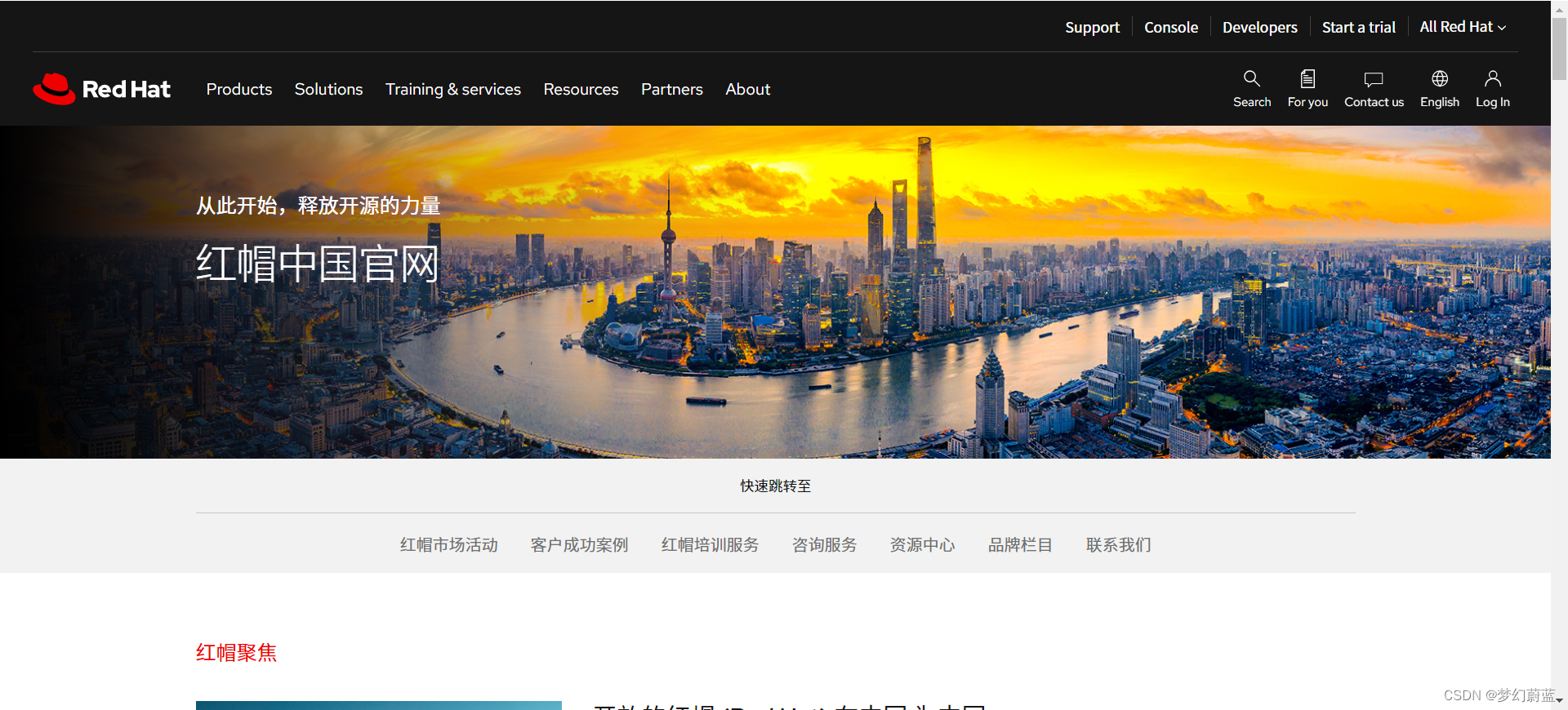Click the 从此开始，释放开源的力量 tagline
This screenshot has width=1568, height=710.
click(x=318, y=206)
